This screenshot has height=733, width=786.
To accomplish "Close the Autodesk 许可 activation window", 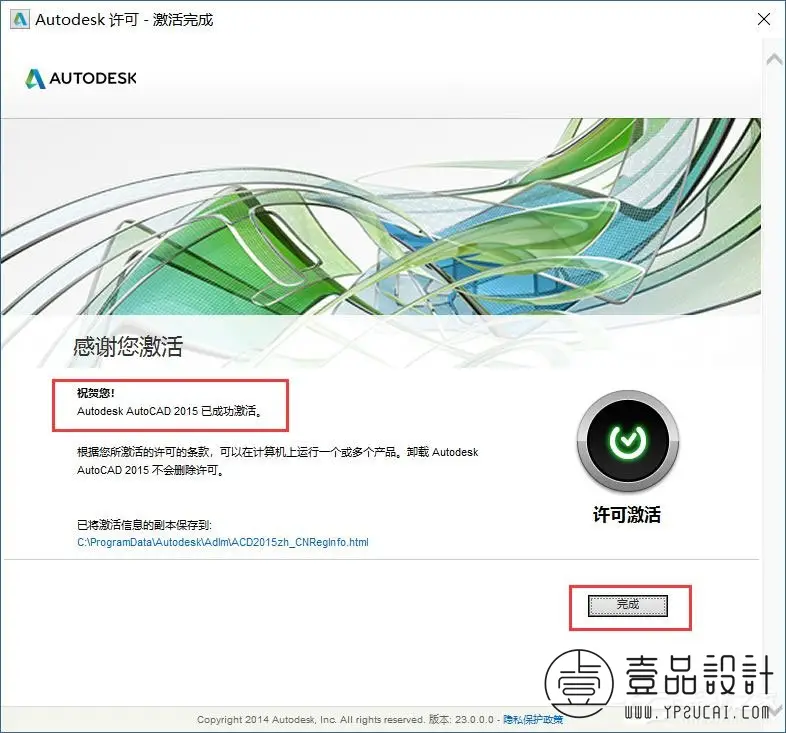I will click(x=764, y=19).
